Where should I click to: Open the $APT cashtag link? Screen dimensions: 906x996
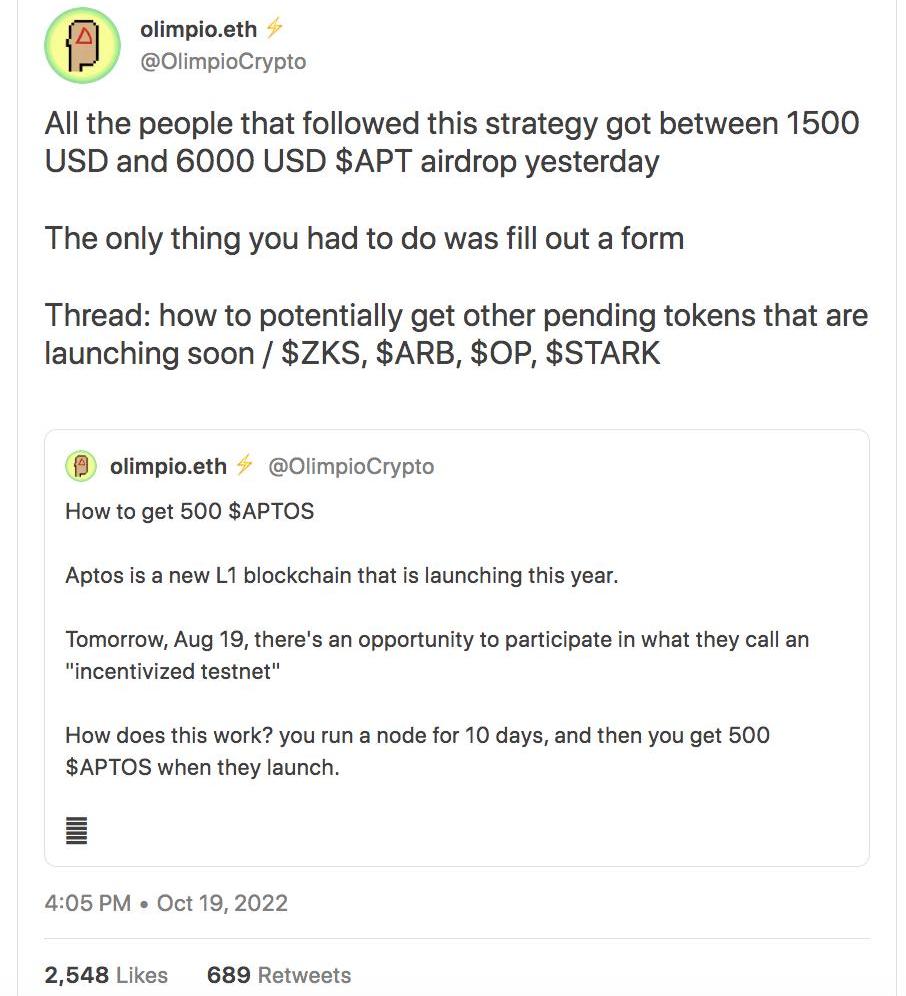[x=374, y=161]
